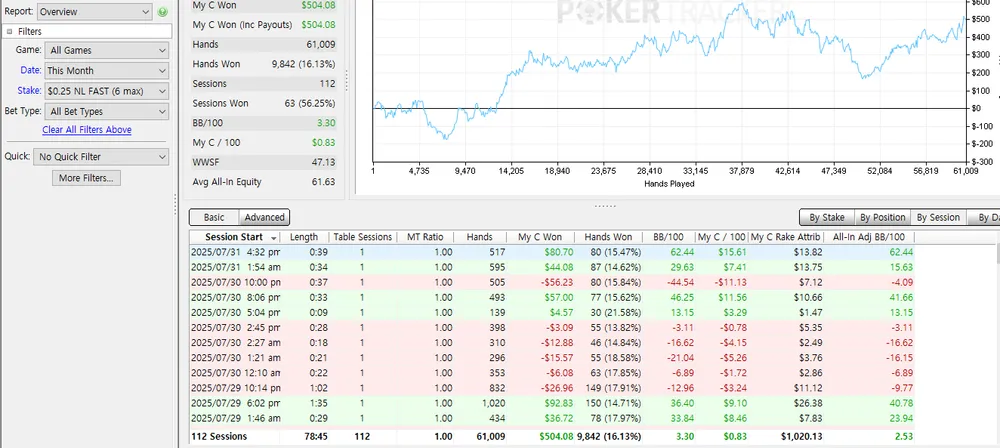
Task: Sort by Table Sessions column header
Action: coord(362,237)
